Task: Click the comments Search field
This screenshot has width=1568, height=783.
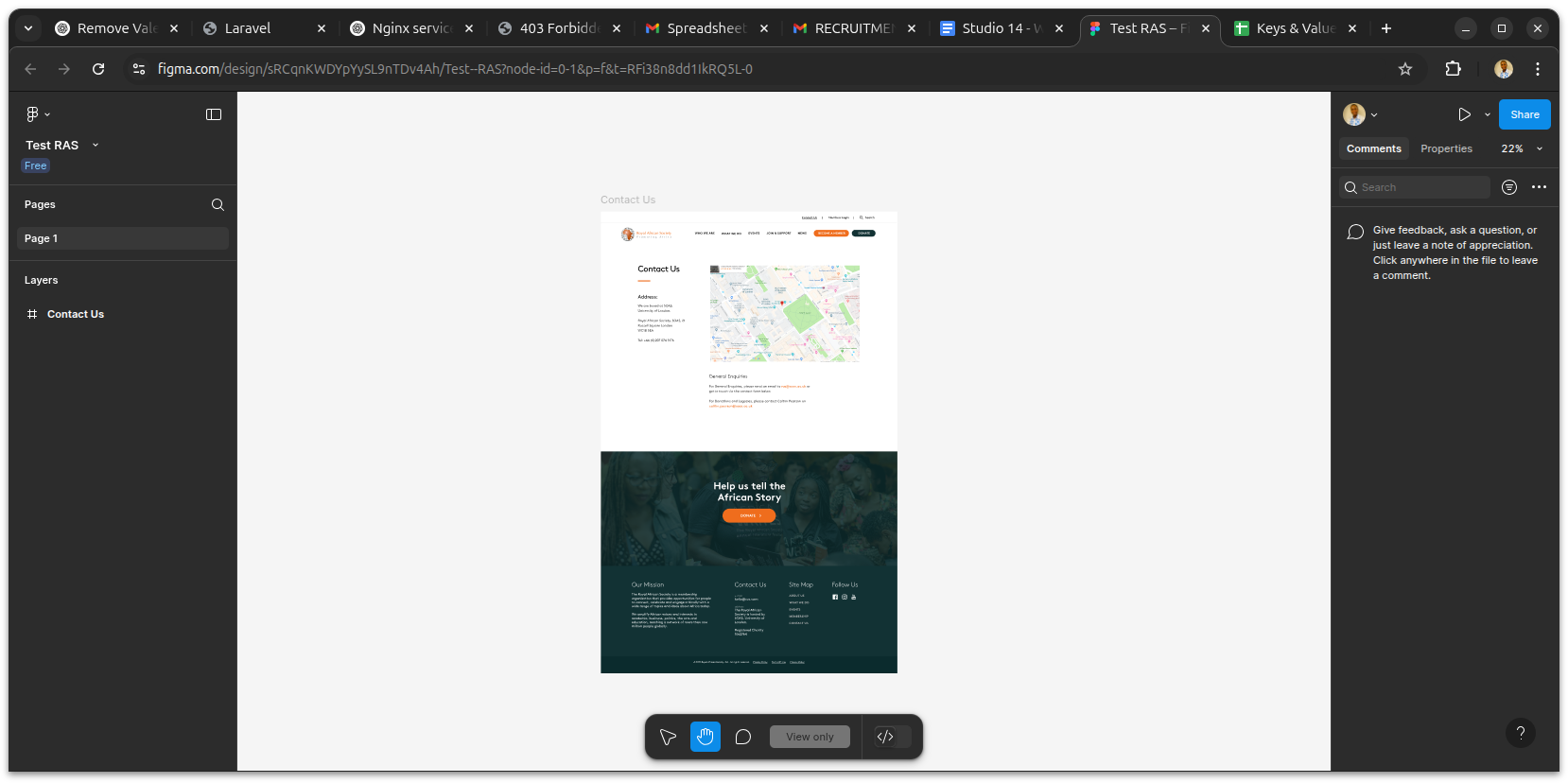Action: (x=1415, y=187)
